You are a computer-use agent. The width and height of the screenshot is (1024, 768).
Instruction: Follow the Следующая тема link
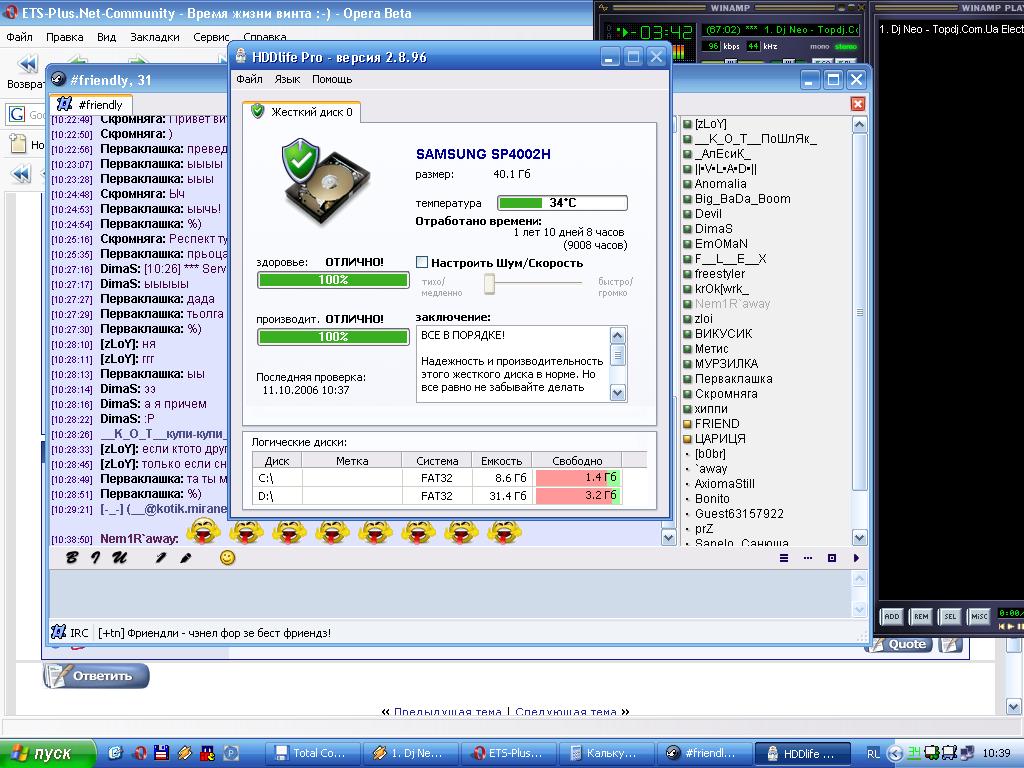pyautogui.click(x=567, y=712)
